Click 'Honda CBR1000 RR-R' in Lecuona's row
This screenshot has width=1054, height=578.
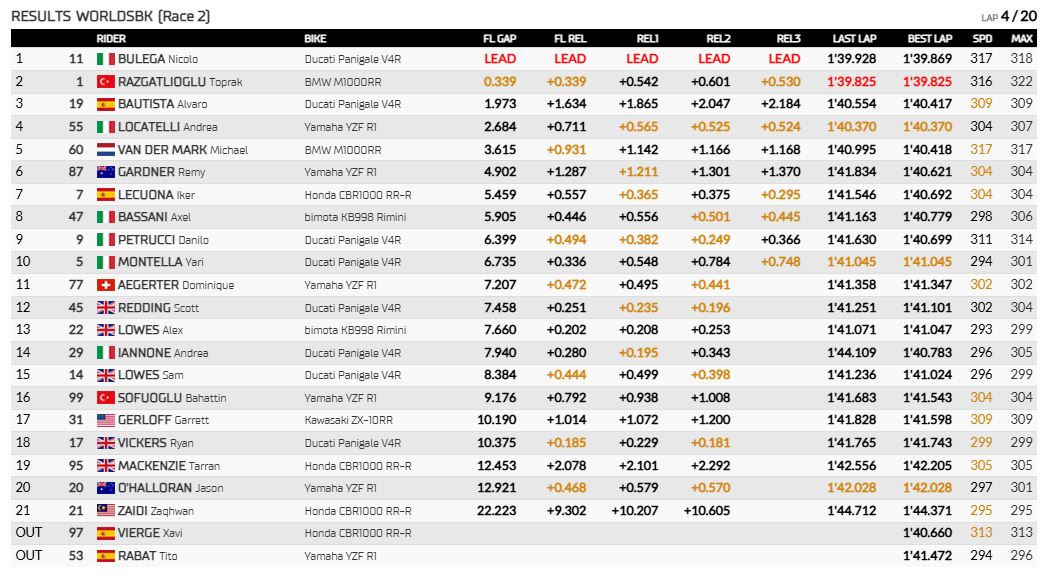click(x=358, y=195)
